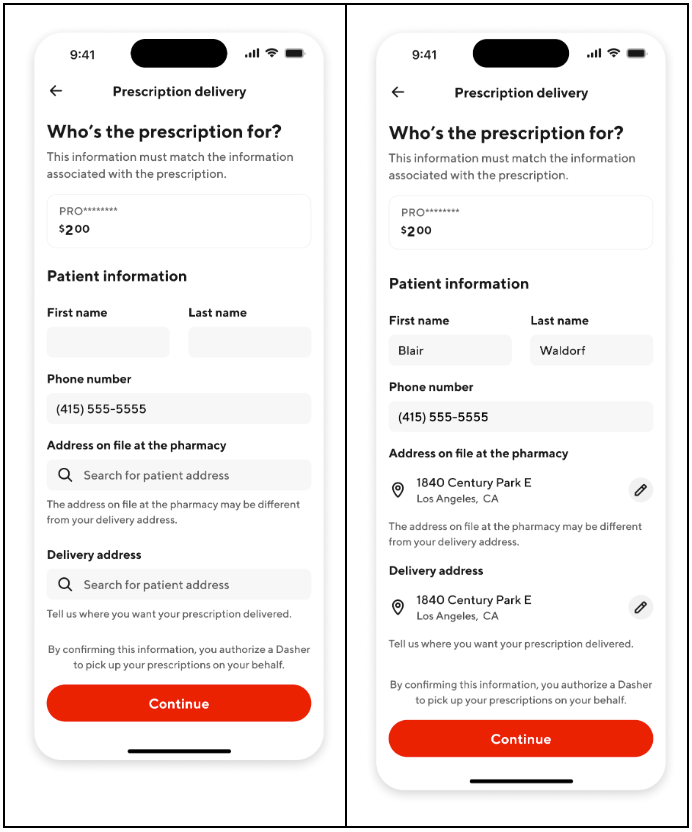Open the $200 prescription card on right screen
Viewport: 692px width, 832px height.
coord(521,222)
